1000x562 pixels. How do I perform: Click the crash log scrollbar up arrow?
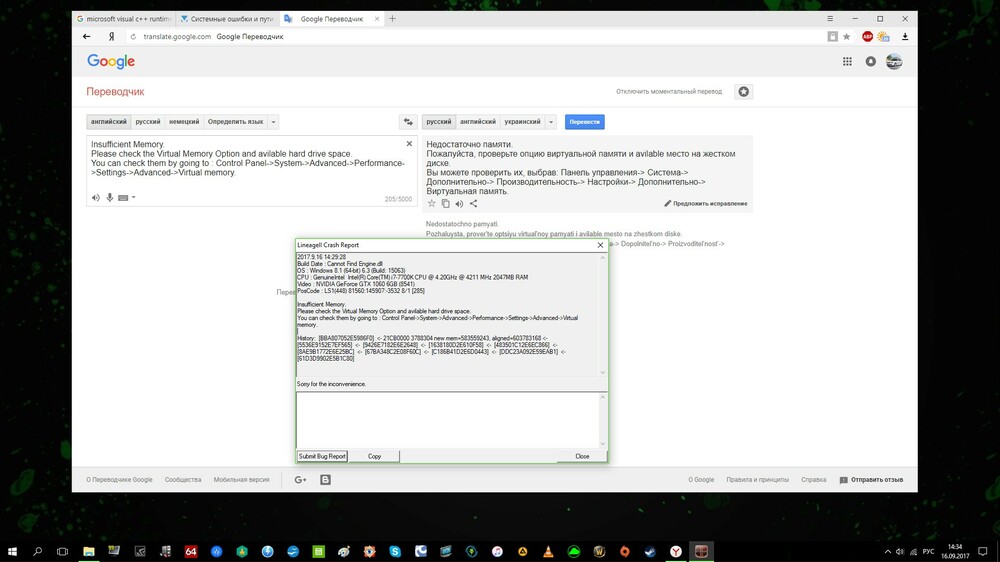[x=603, y=257]
